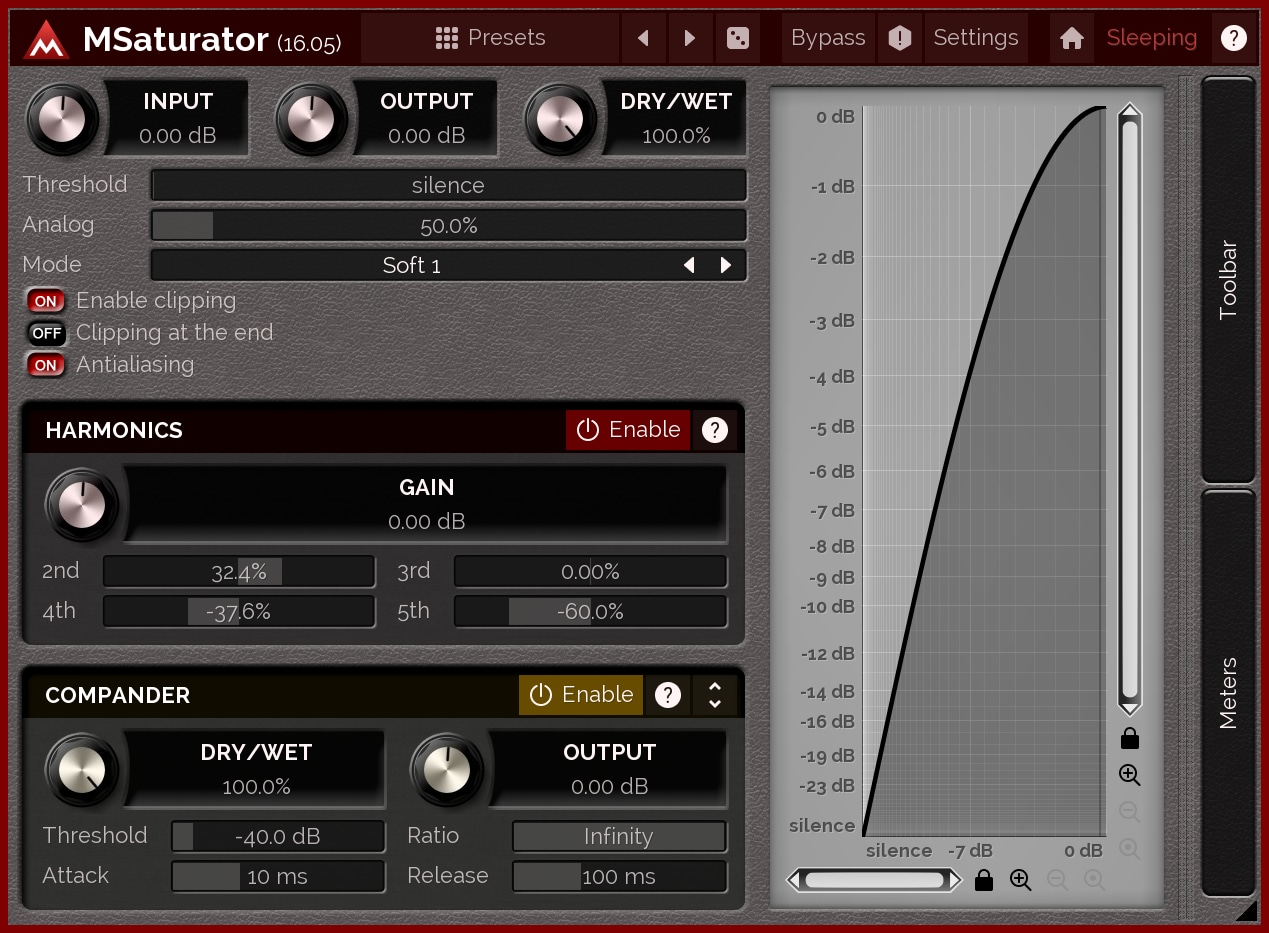Click the home icon
This screenshot has height=933, width=1269.
(1072, 38)
